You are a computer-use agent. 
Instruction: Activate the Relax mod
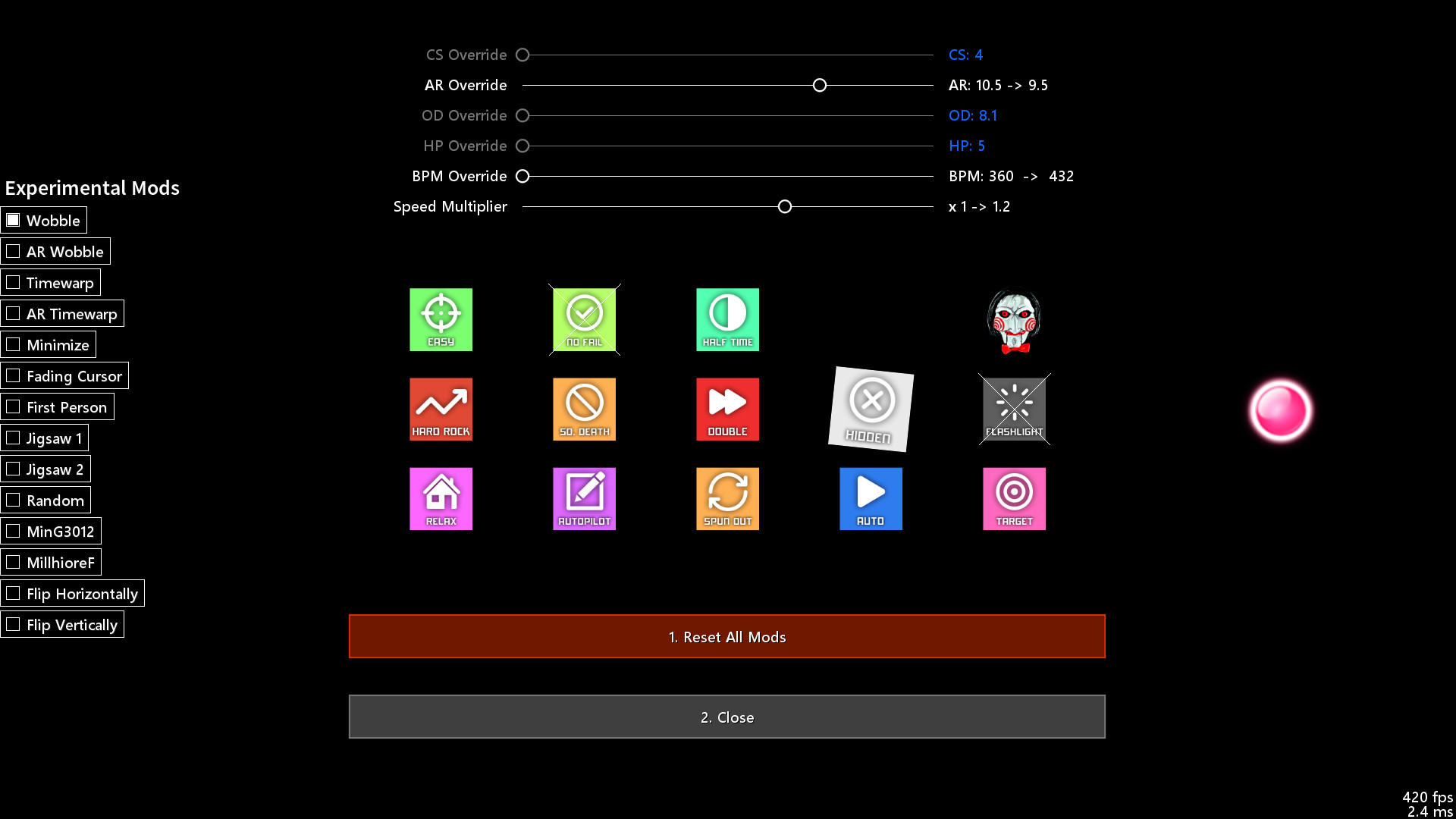[x=441, y=498]
